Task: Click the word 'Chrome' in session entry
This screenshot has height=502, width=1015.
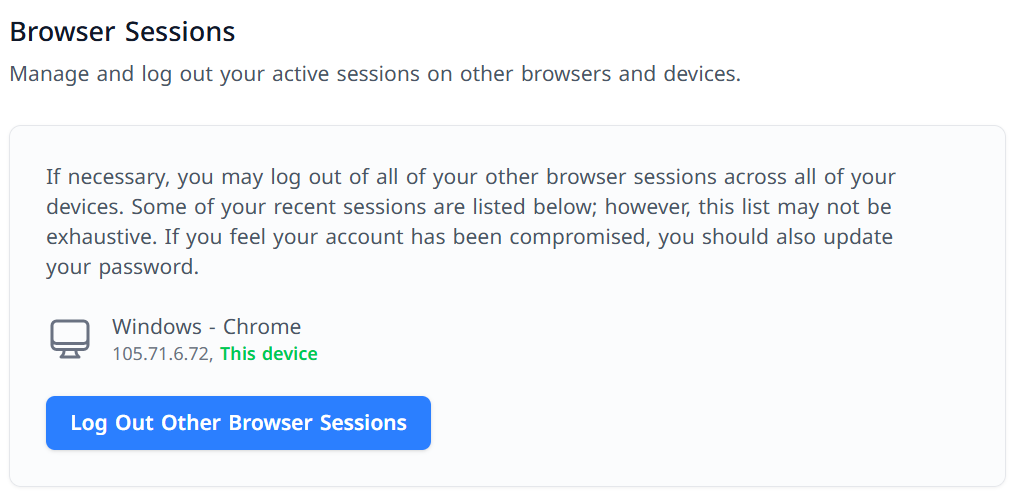Action: point(262,327)
